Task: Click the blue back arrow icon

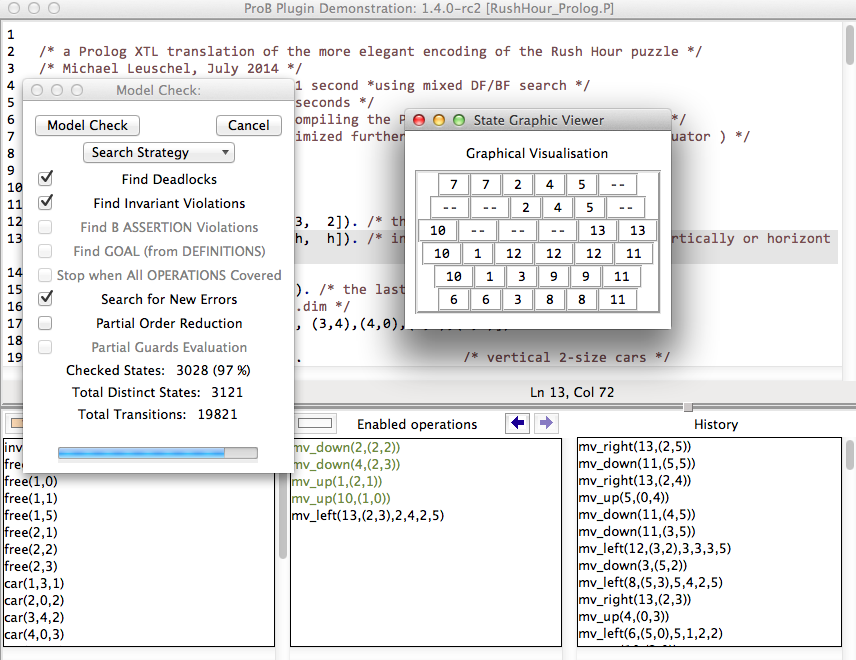Action: pos(518,424)
